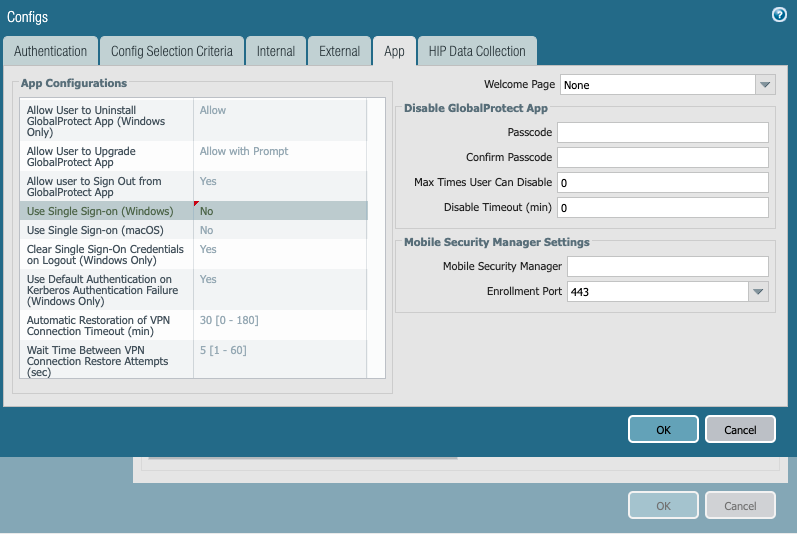Open the help icon in Configs dialog
The image size is (797, 534).
pos(779,15)
